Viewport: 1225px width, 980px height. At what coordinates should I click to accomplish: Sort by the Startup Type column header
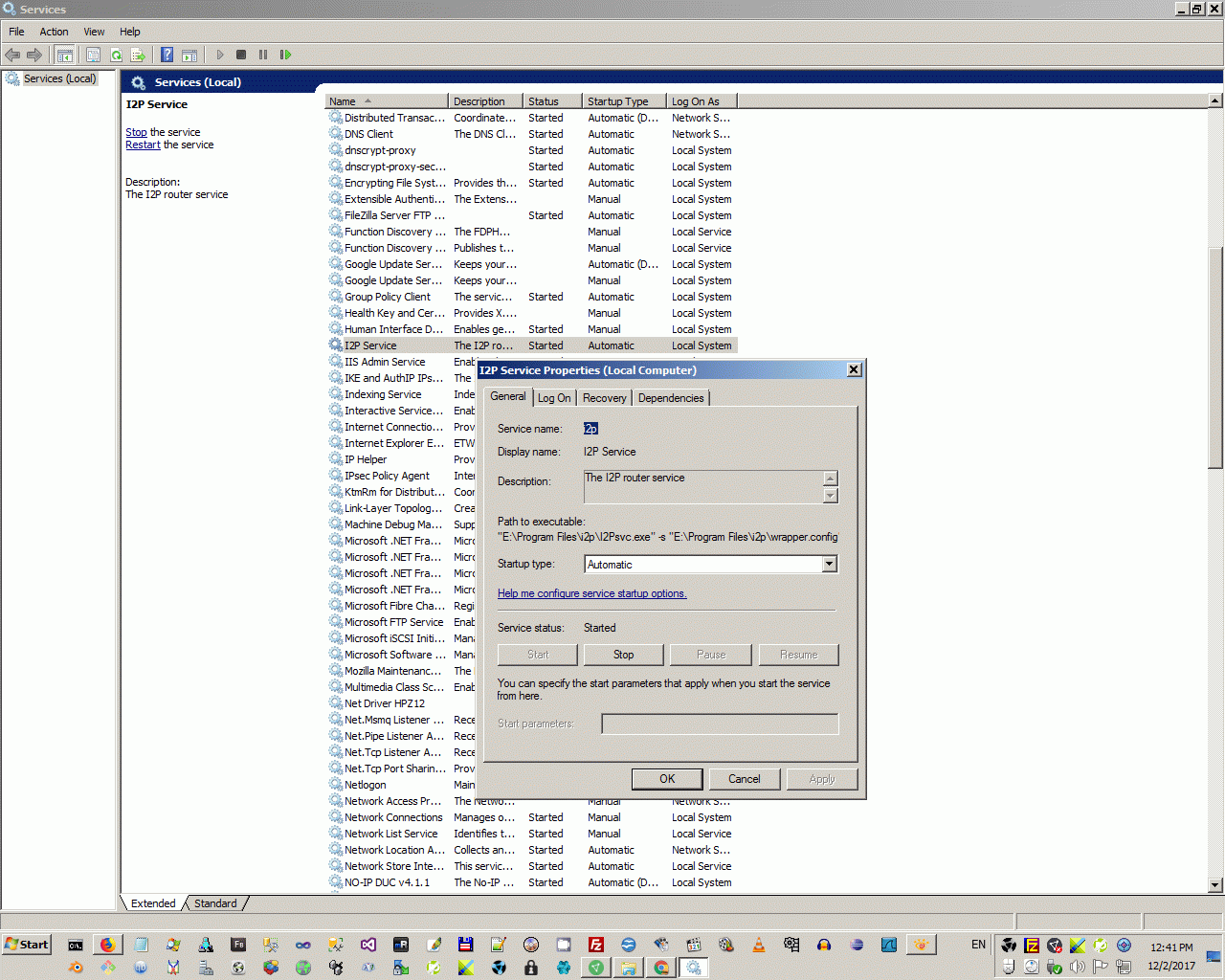625,101
